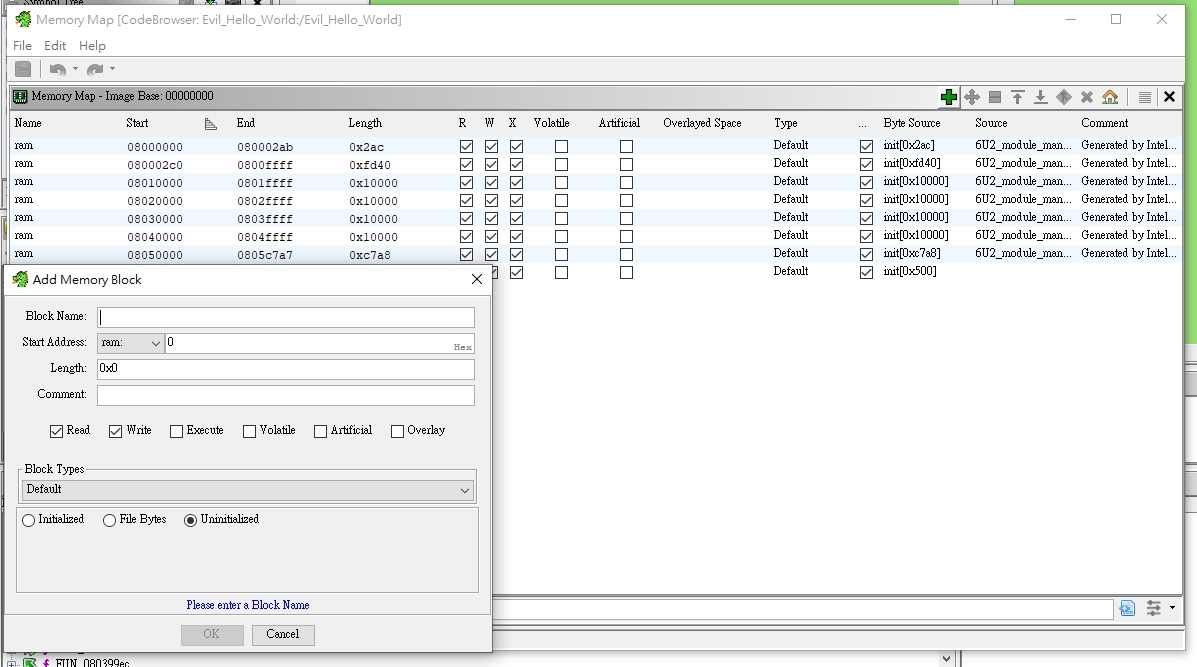
Task: Click the Cancel button
Action: coord(282,634)
